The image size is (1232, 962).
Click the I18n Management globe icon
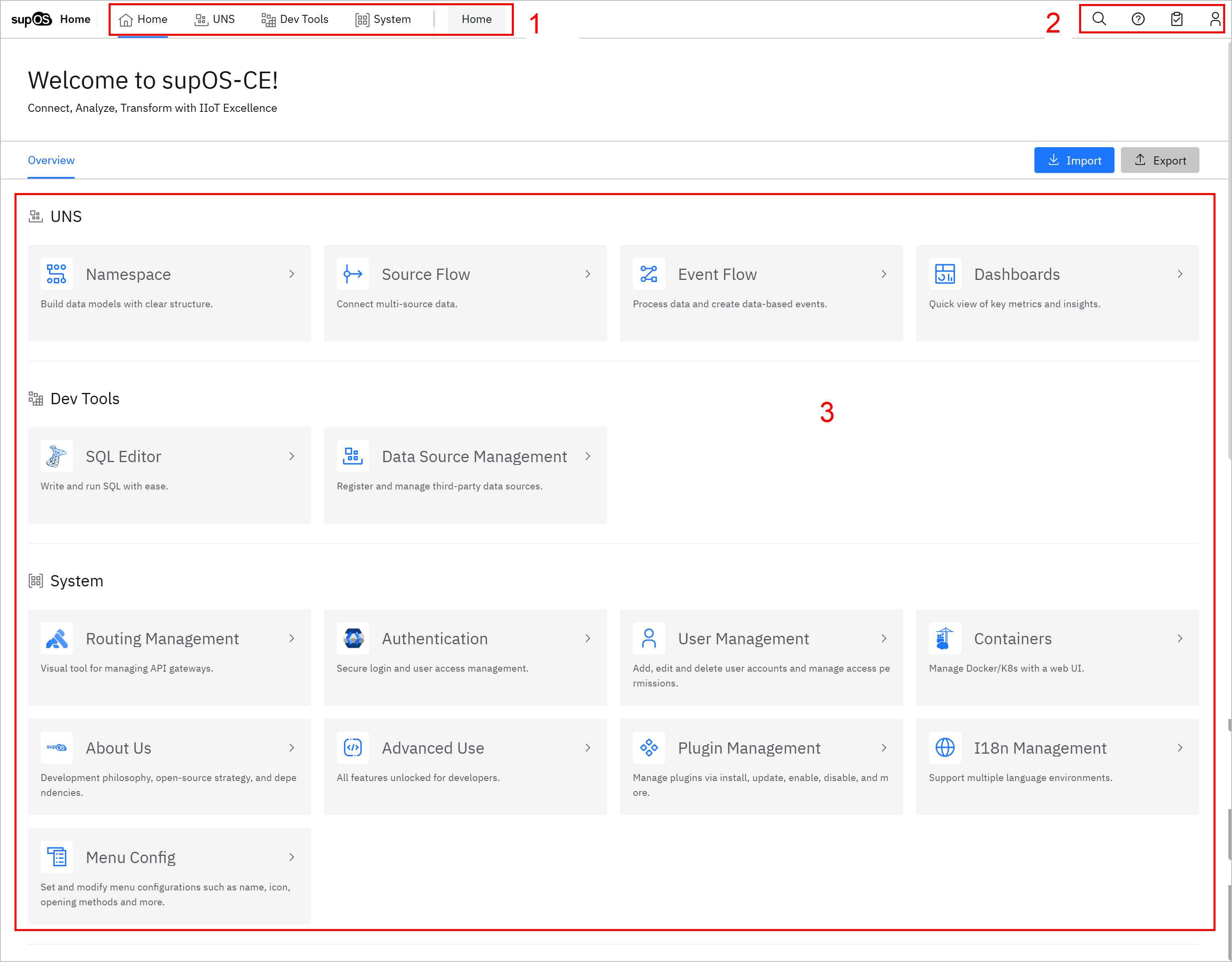[944, 748]
